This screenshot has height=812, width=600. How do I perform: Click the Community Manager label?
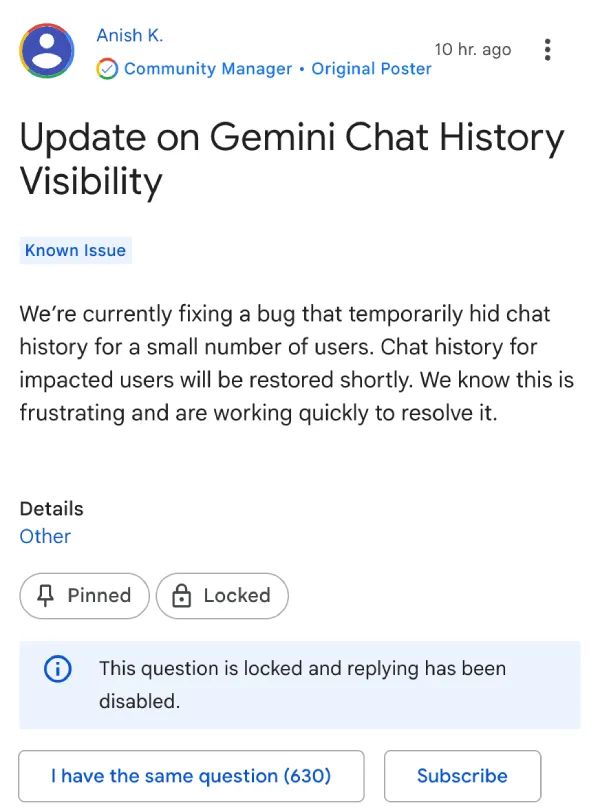click(208, 69)
